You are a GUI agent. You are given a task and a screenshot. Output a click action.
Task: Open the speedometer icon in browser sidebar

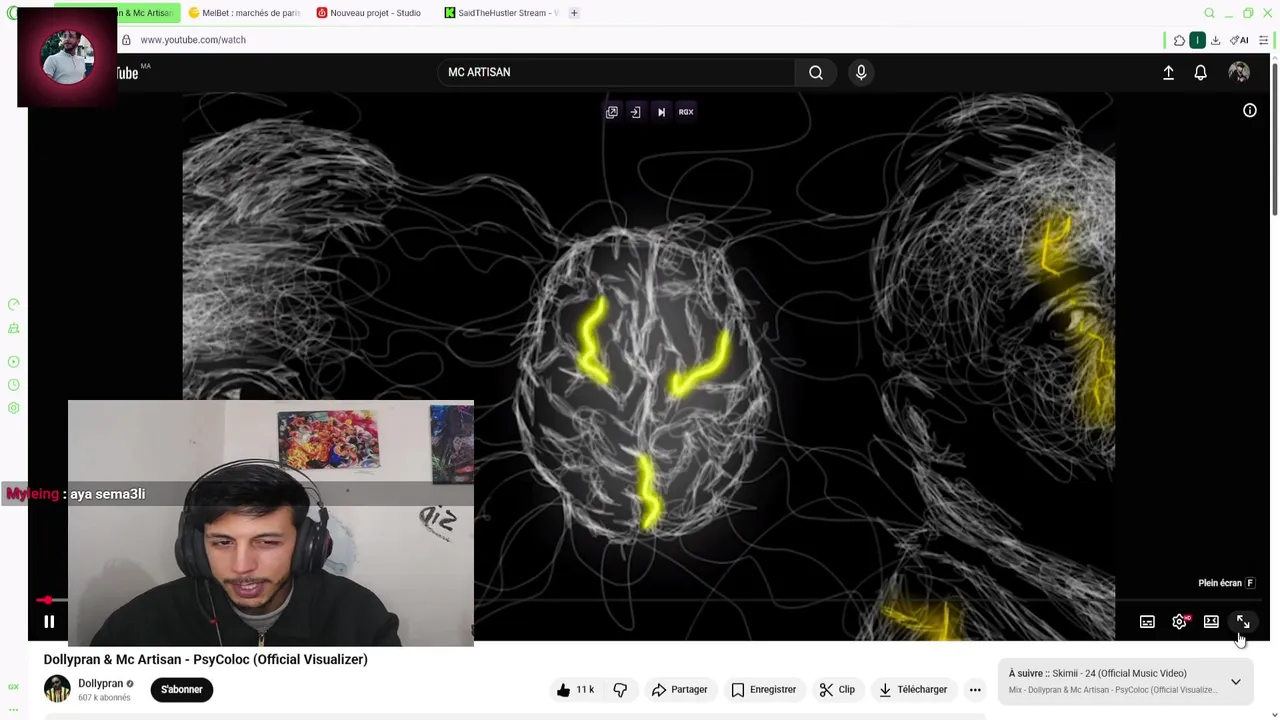click(13, 304)
